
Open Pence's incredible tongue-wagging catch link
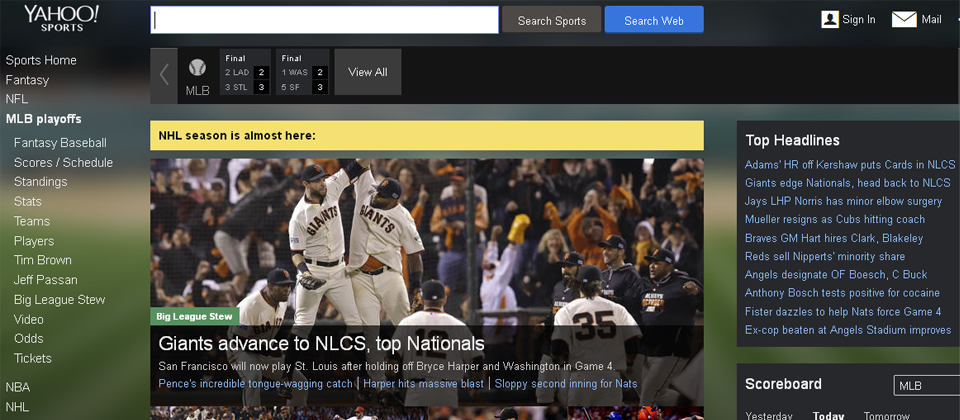[255, 384]
